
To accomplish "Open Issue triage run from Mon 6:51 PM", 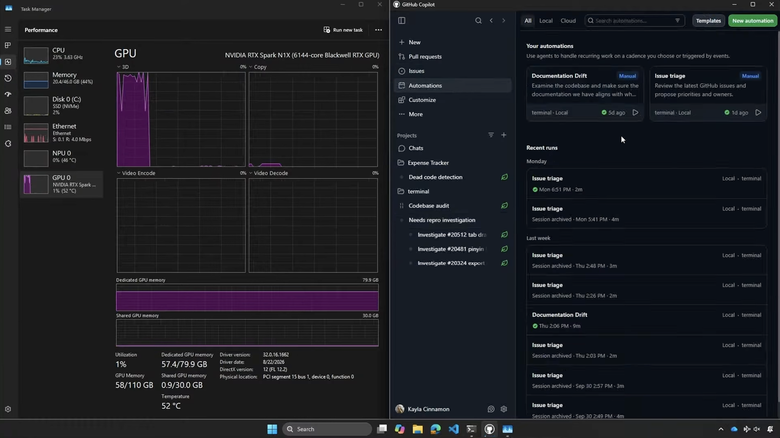I will (646, 184).
